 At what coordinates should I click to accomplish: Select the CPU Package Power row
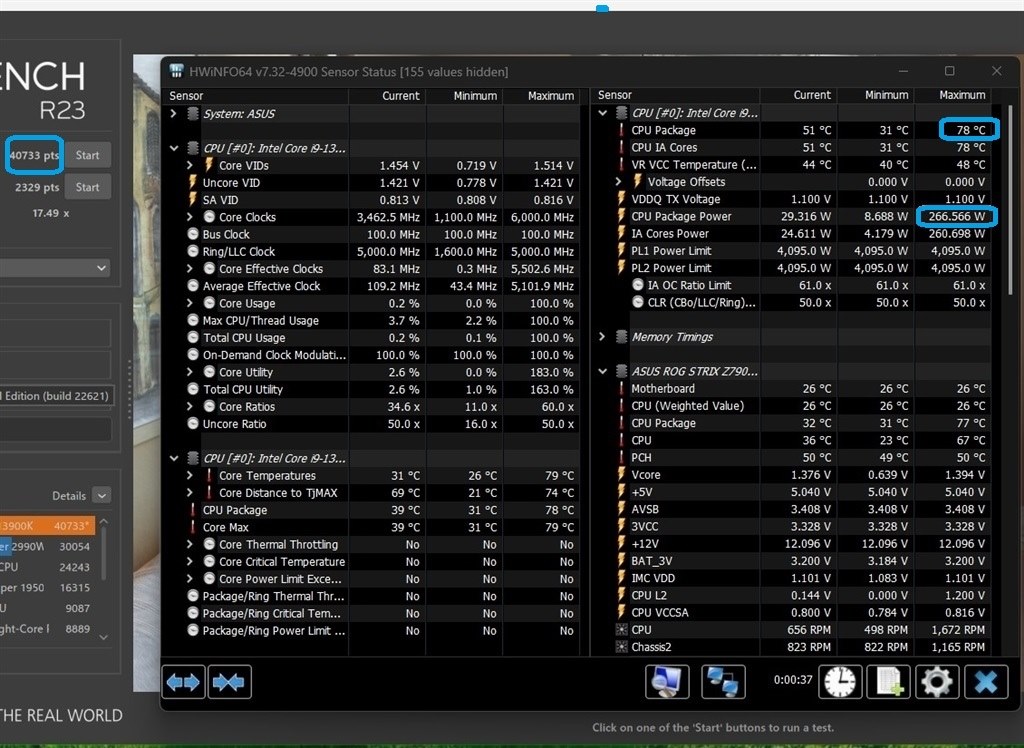[x=794, y=216]
